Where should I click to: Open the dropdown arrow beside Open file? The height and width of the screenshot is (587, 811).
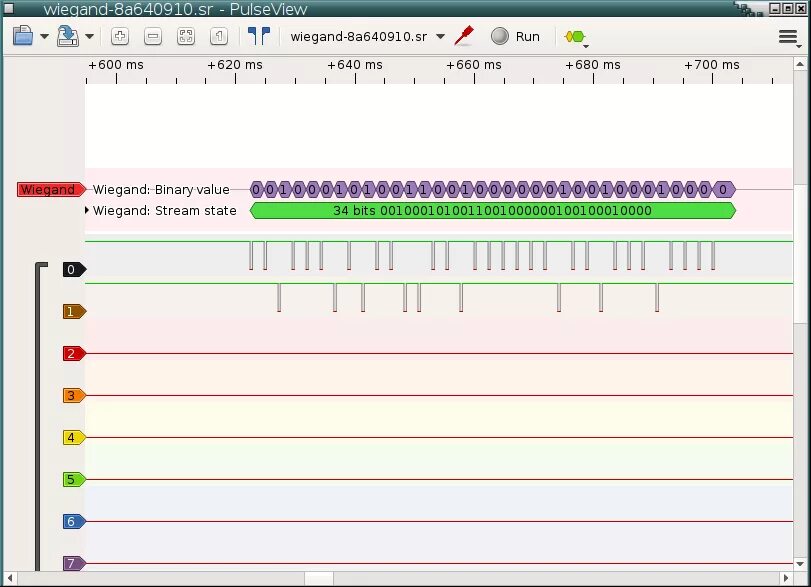44,37
